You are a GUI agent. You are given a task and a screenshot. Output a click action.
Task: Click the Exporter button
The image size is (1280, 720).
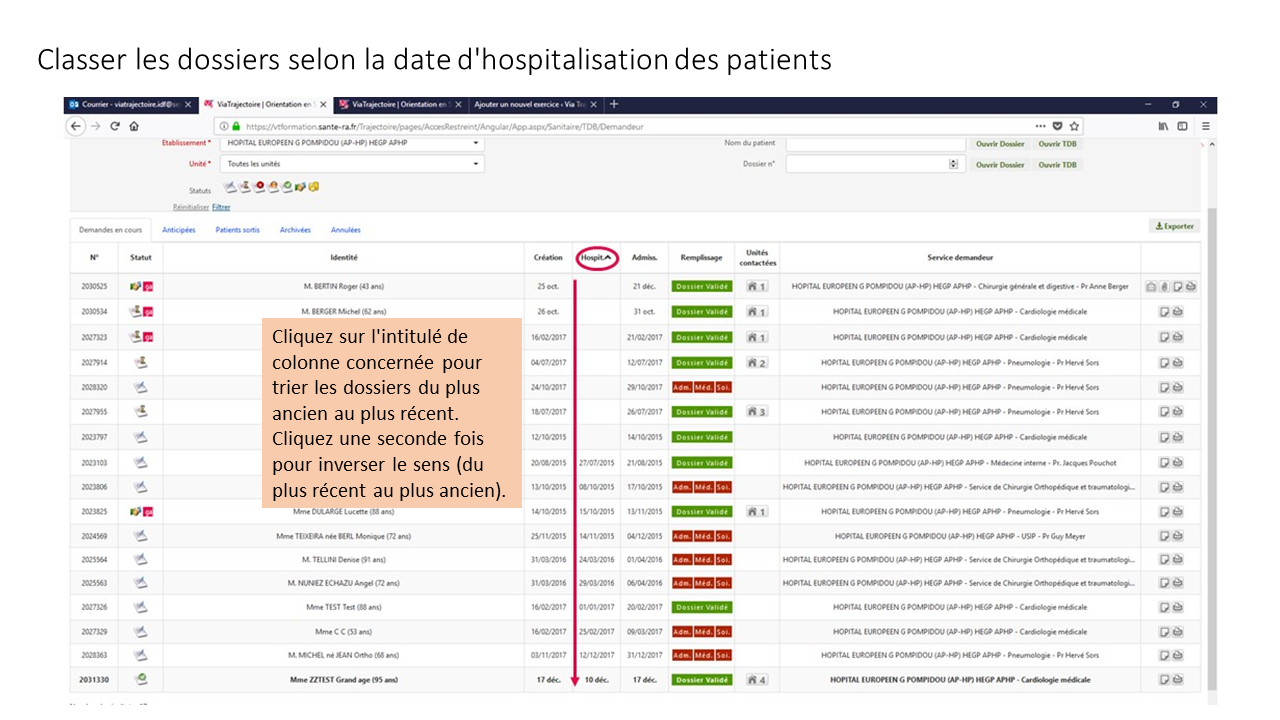click(x=1174, y=226)
